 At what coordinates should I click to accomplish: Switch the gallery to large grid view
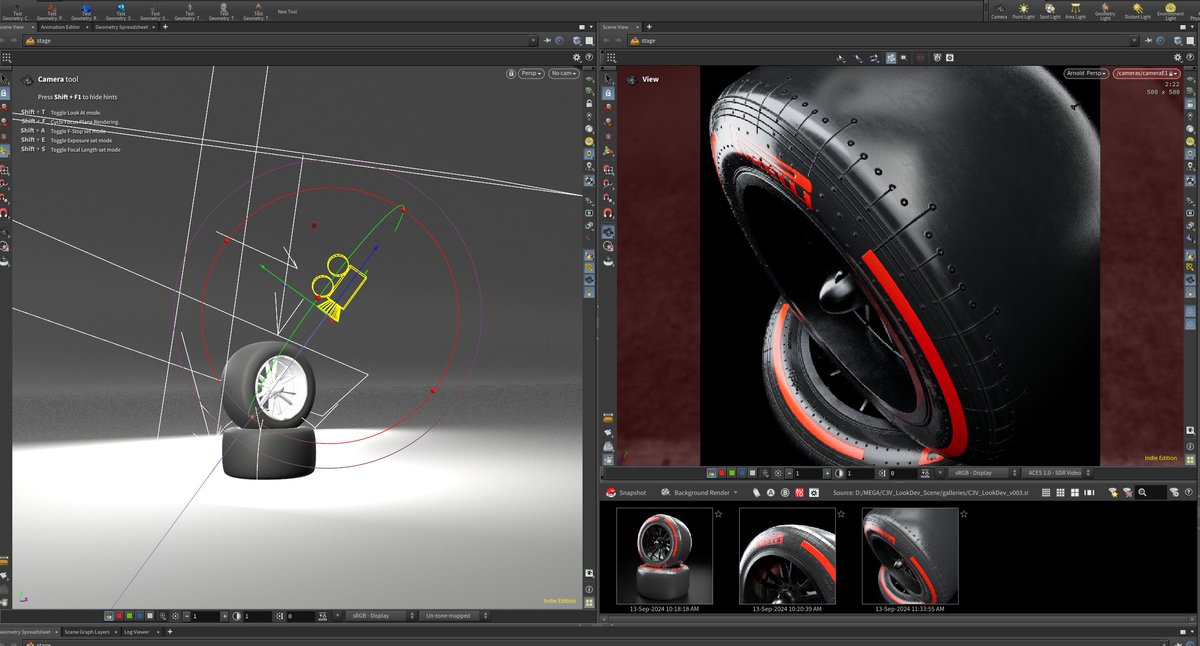(1074, 493)
